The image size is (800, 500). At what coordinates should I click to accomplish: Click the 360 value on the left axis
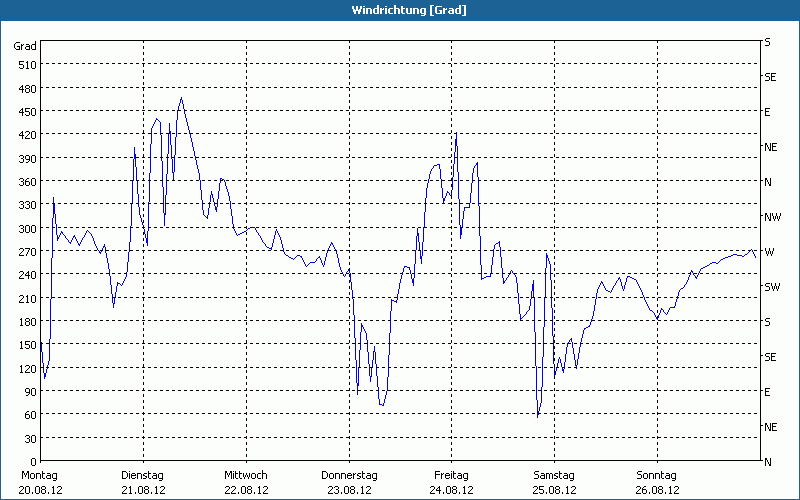pos(28,182)
